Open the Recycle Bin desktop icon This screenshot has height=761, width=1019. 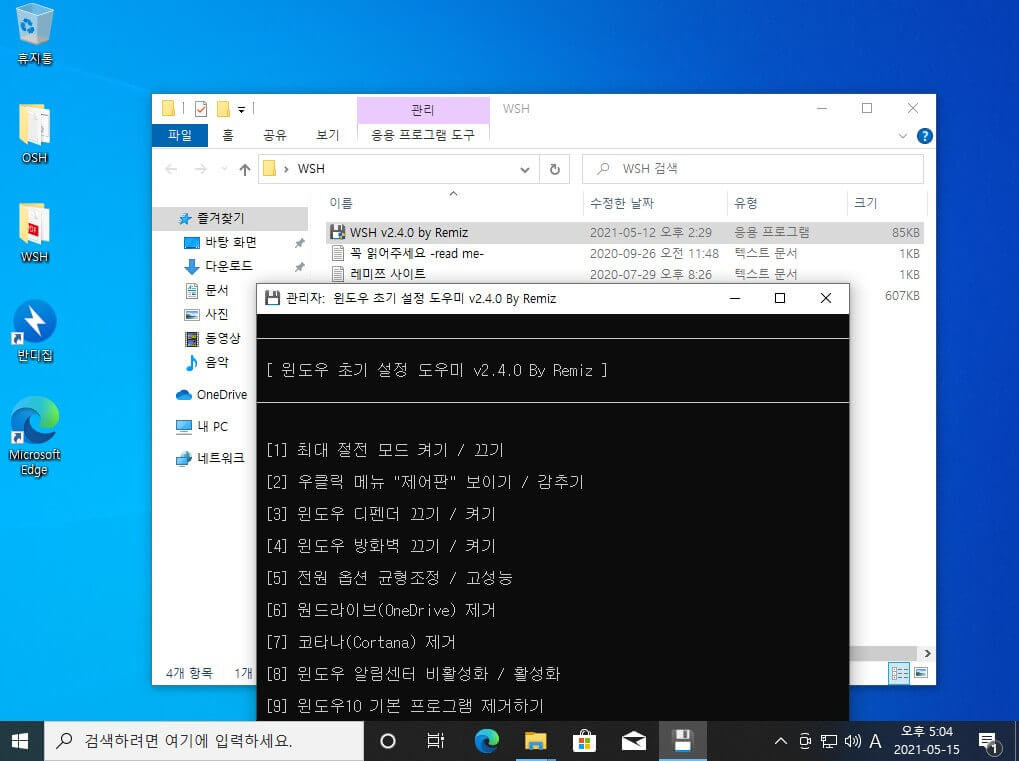(x=34, y=34)
